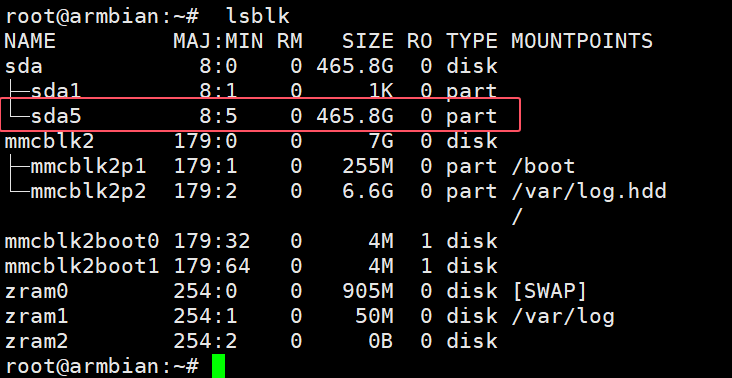
Task: Click the /var/log.hdd mount point
Action: (x=589, y=192)
